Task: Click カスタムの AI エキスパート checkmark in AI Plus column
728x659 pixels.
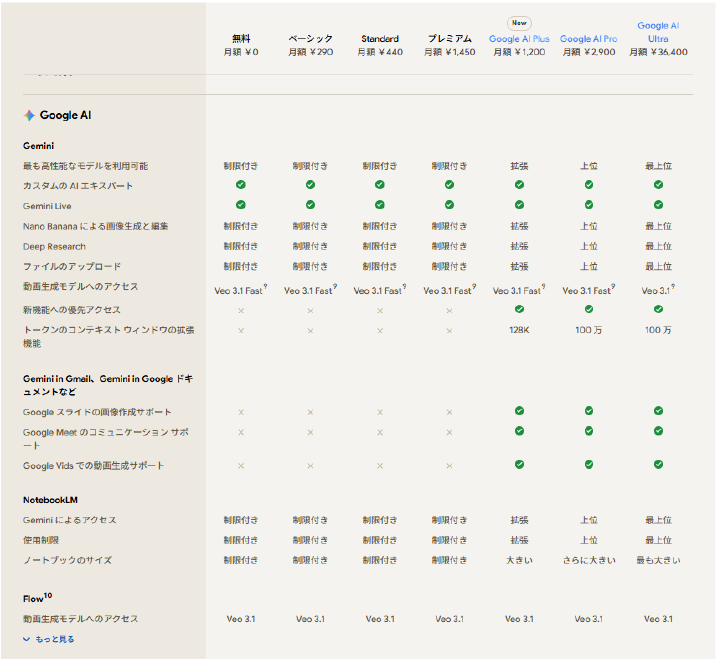Action: (x=519, y=185)
